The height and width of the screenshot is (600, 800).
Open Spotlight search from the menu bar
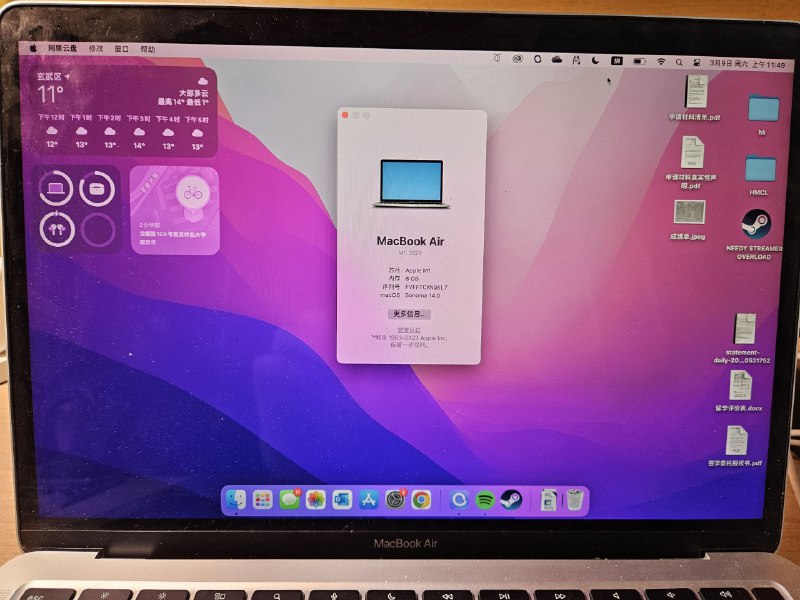[680, 60]
